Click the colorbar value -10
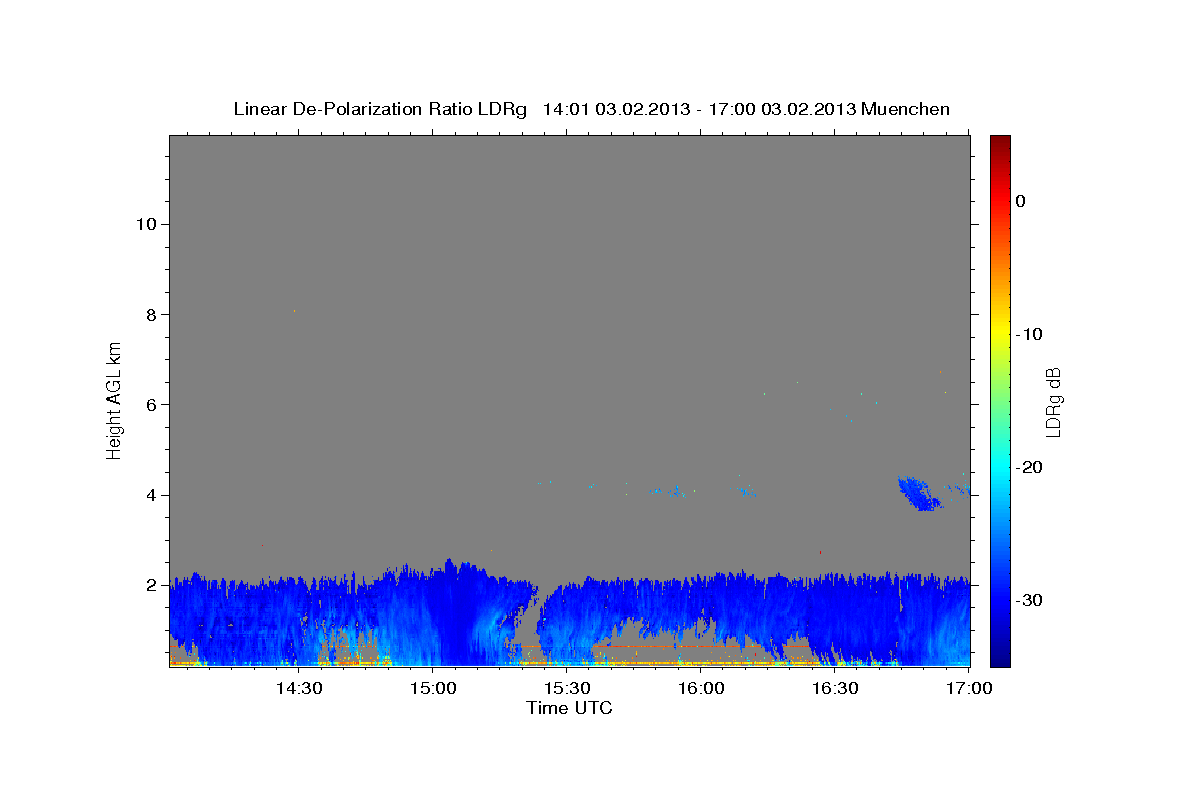This screenshot has width=1200, height=800. pos(1030,334)
